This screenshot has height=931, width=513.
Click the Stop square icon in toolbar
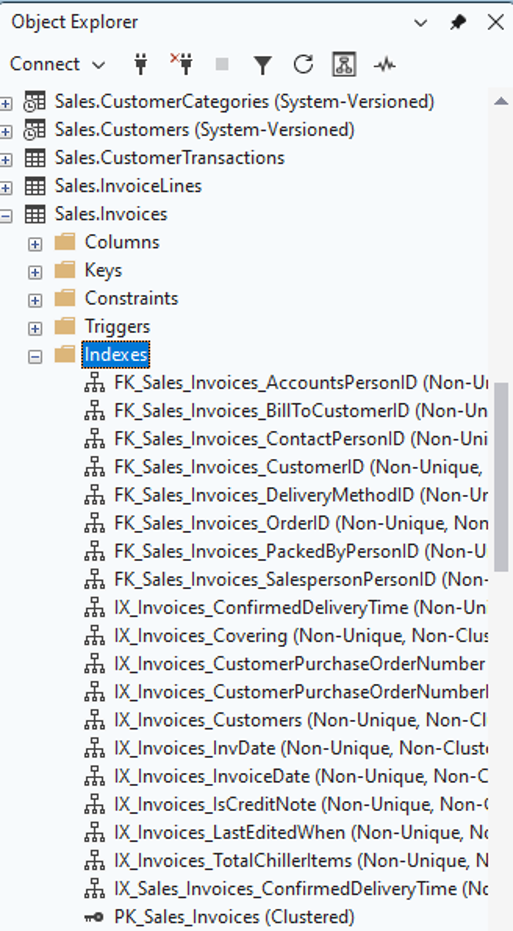click(x=222, y=64)
